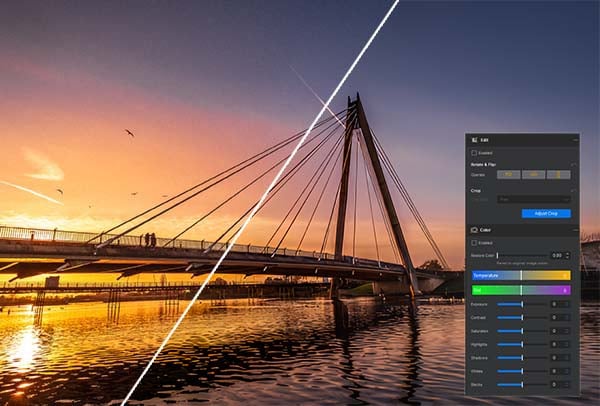The height and width of the screenshot is (406, 600).
Task: Click the Exposure label
Action: tap(479, 304)
